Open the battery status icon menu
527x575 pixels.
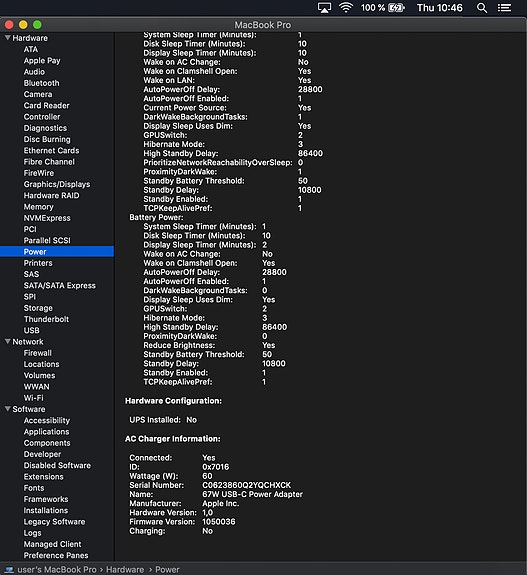click(x=396, y=8)
